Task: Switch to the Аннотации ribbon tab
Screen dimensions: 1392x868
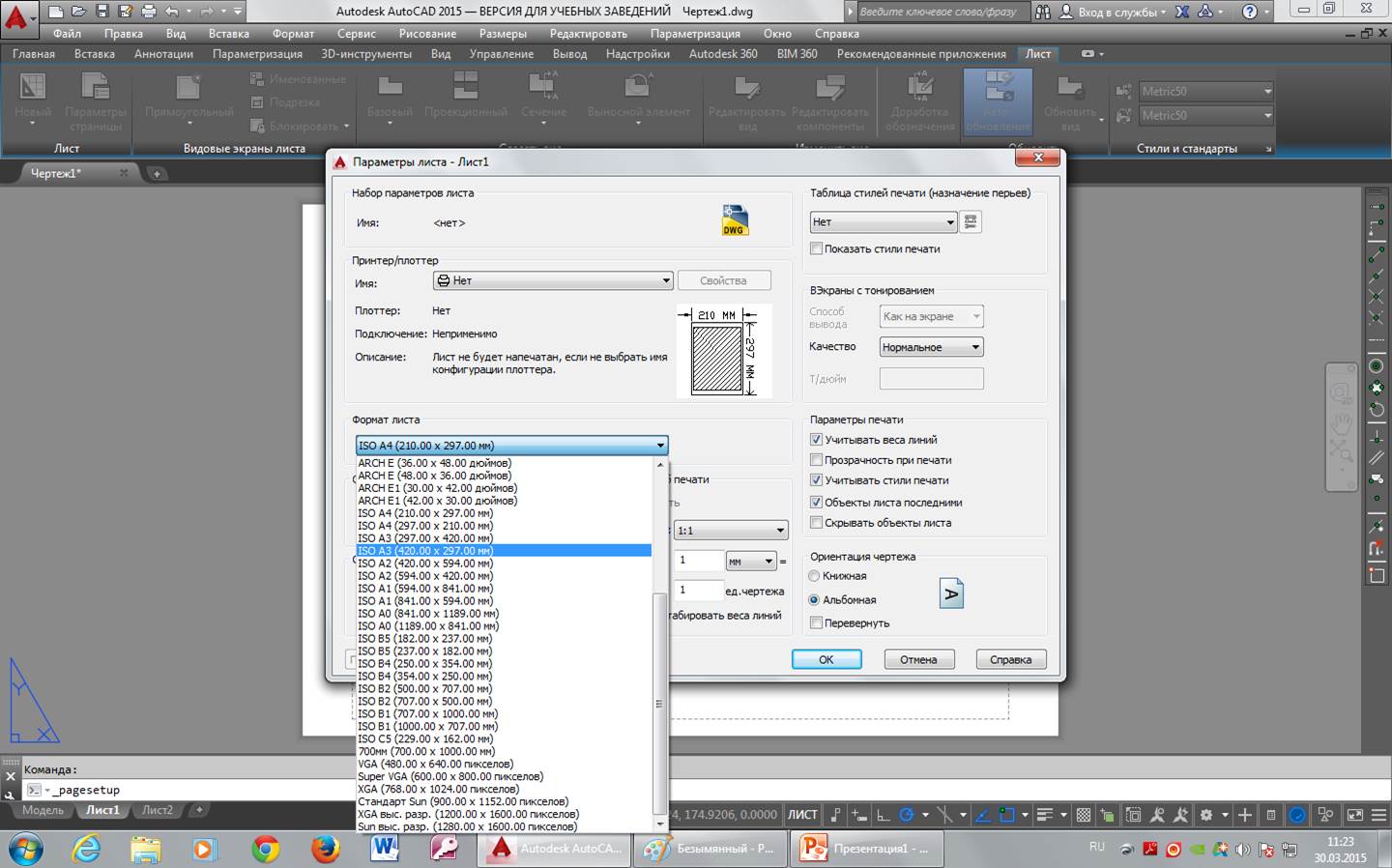Action: [163, 54]
